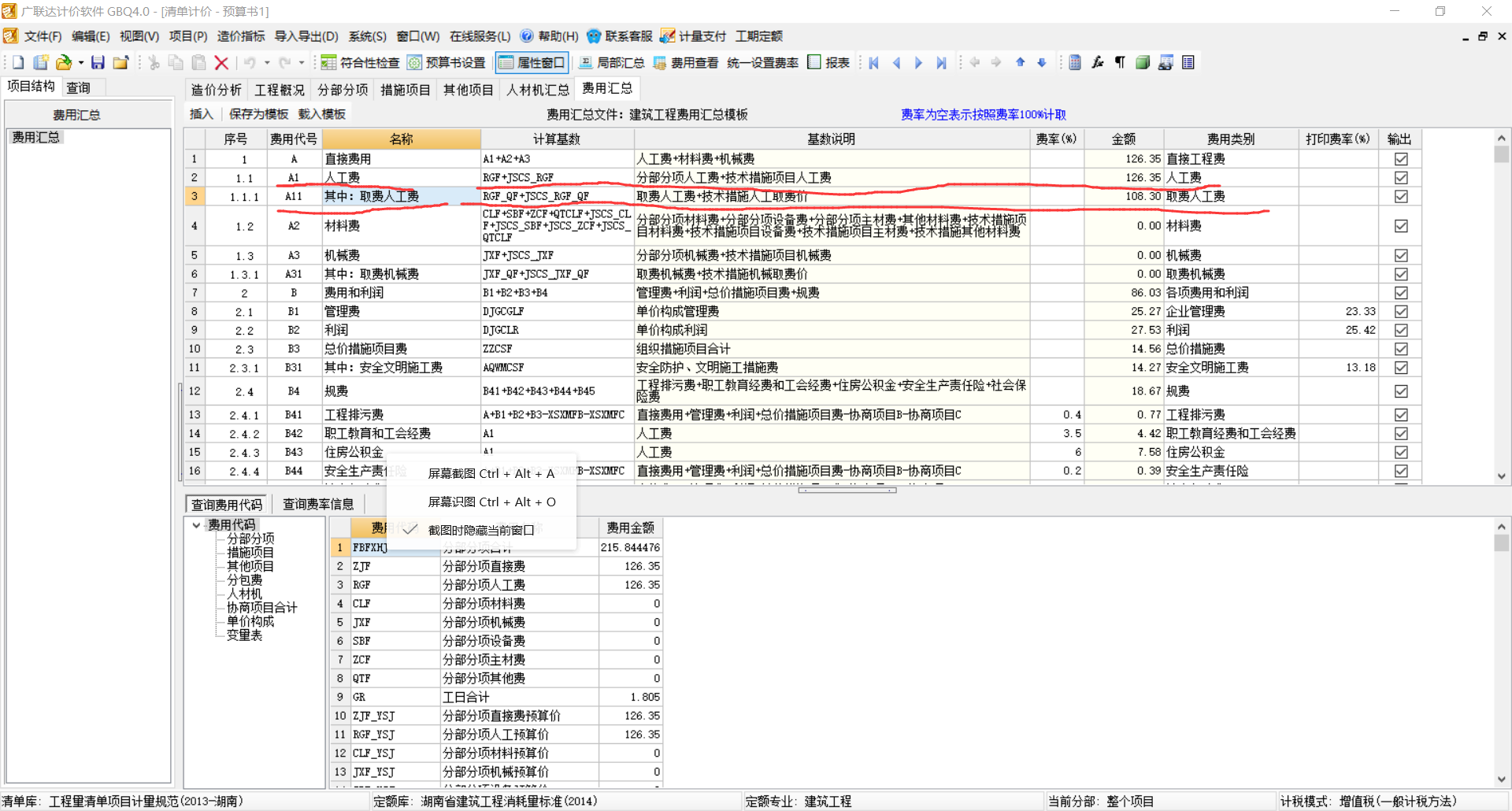This screenshot has height=811, width=1512.
Task: Toggle output checkbox for 工程排污费 row
Action: pos(1401,415)
